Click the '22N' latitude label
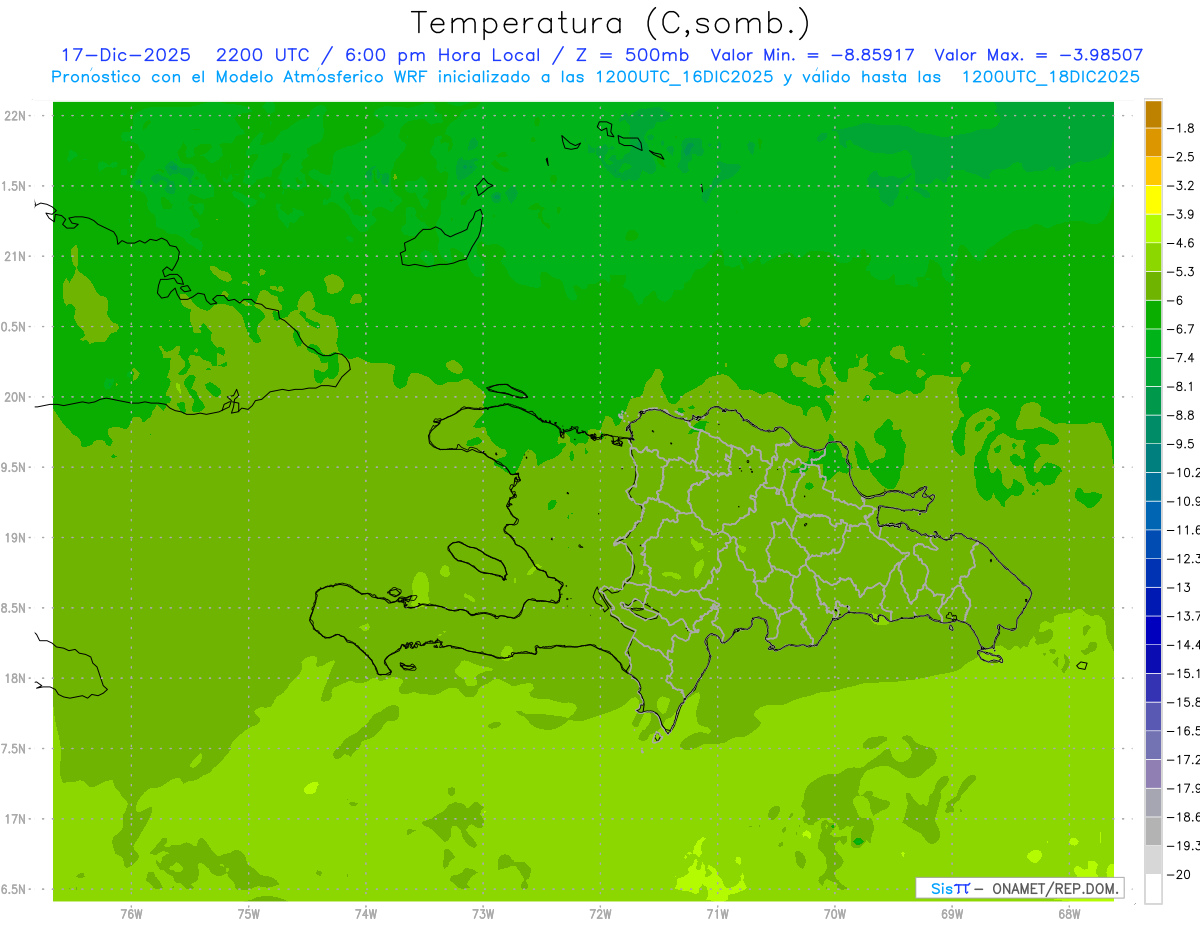Image resolution: width=1200 pixels, height=927 pixels. (14, 116)
